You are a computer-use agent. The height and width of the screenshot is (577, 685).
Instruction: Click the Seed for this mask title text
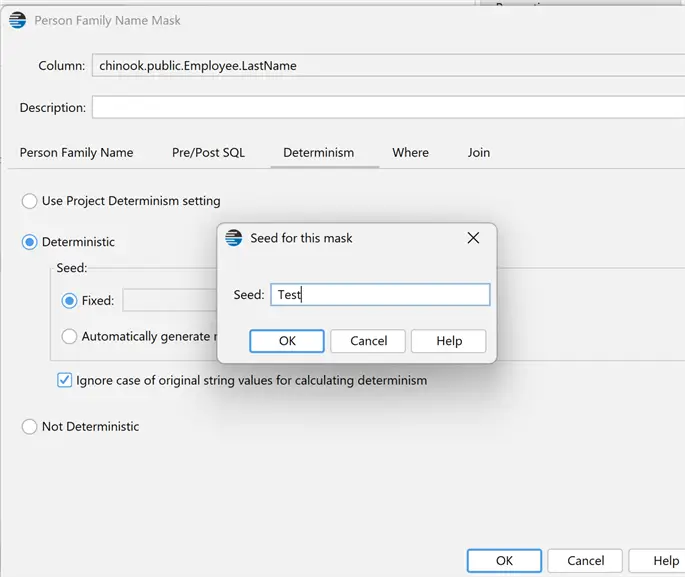point(301,238)
